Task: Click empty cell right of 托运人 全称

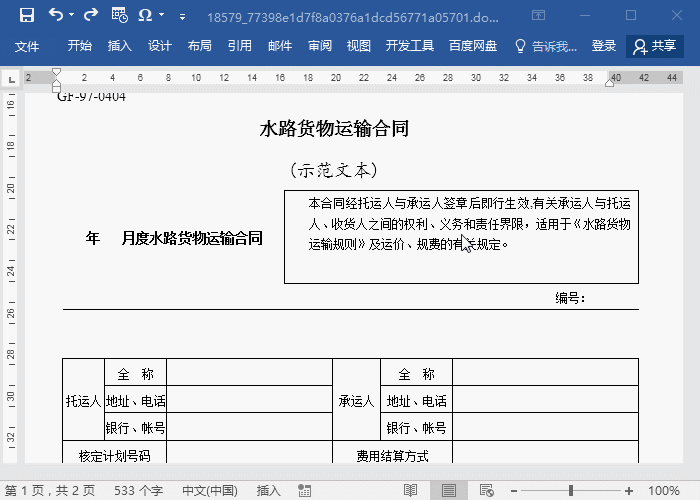Action: click(x=250, y=372)
